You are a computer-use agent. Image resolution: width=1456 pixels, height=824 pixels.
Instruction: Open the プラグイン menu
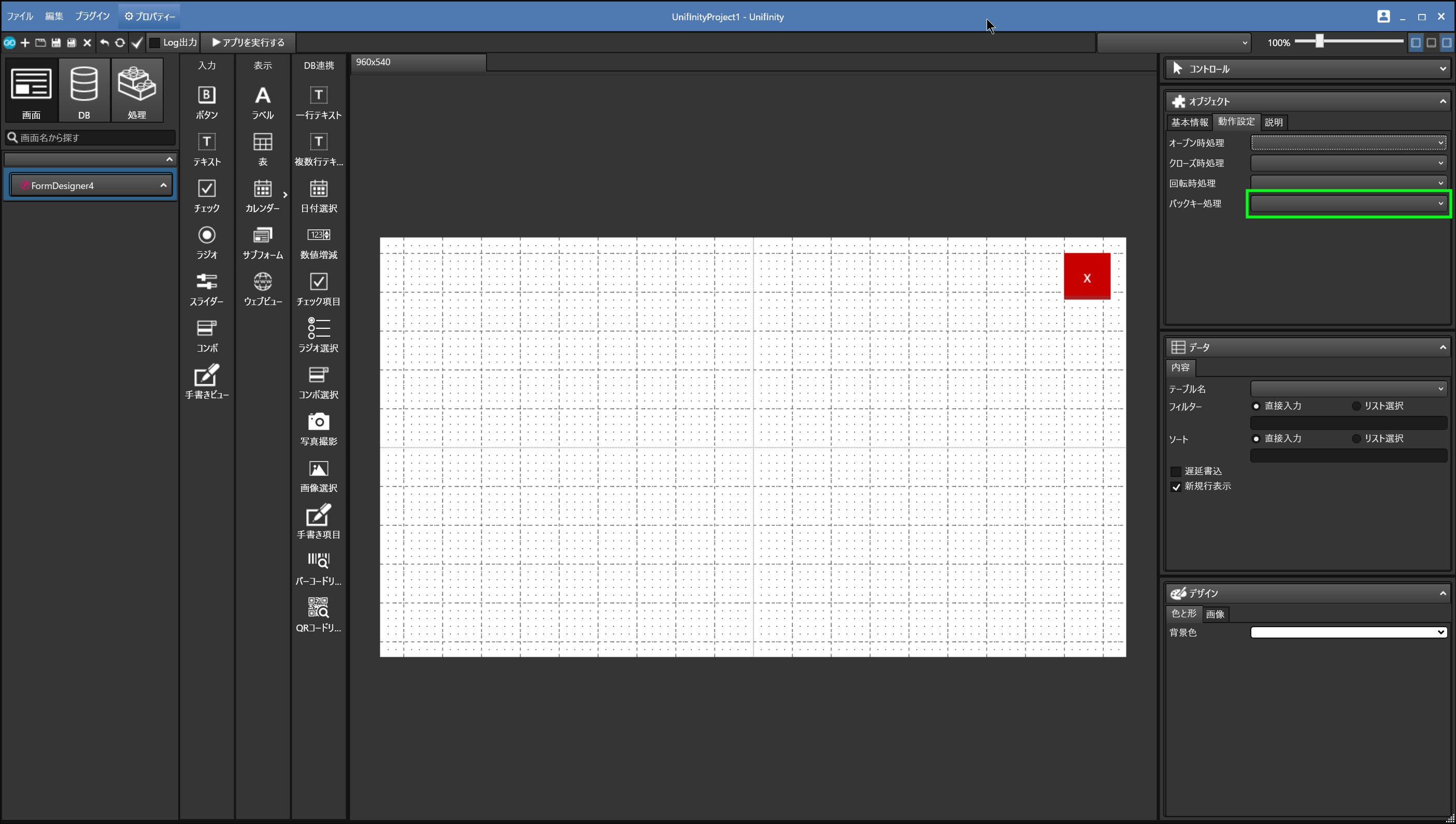click(92, 17)
